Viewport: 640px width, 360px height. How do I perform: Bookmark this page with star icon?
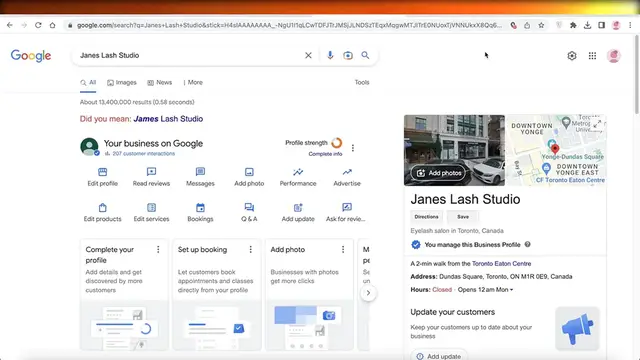pos(541,25)
